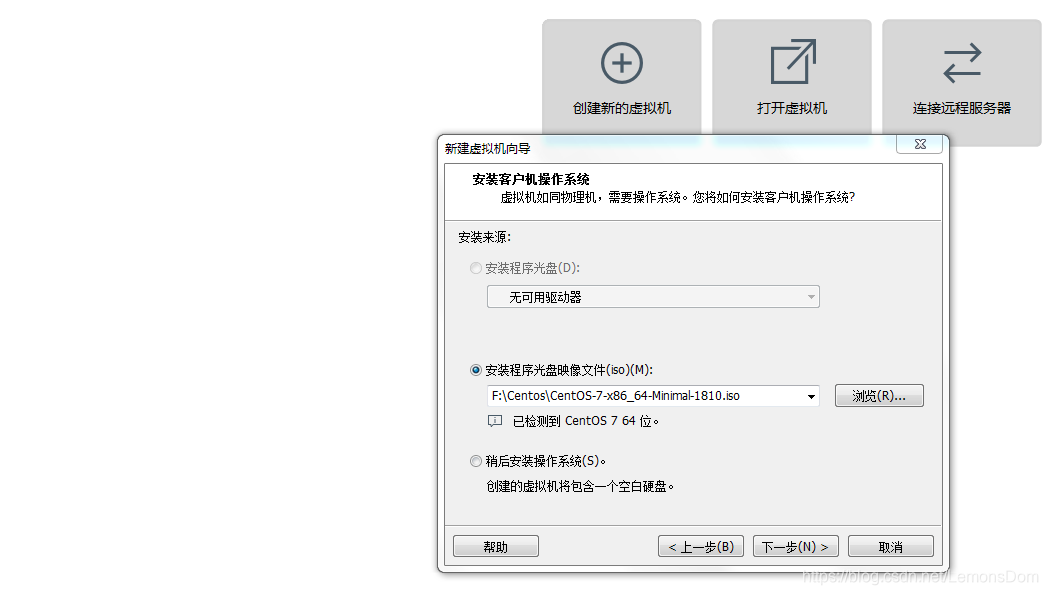Click the create new virtual machine plus icon
The image size is (1048, 595).
622,63
